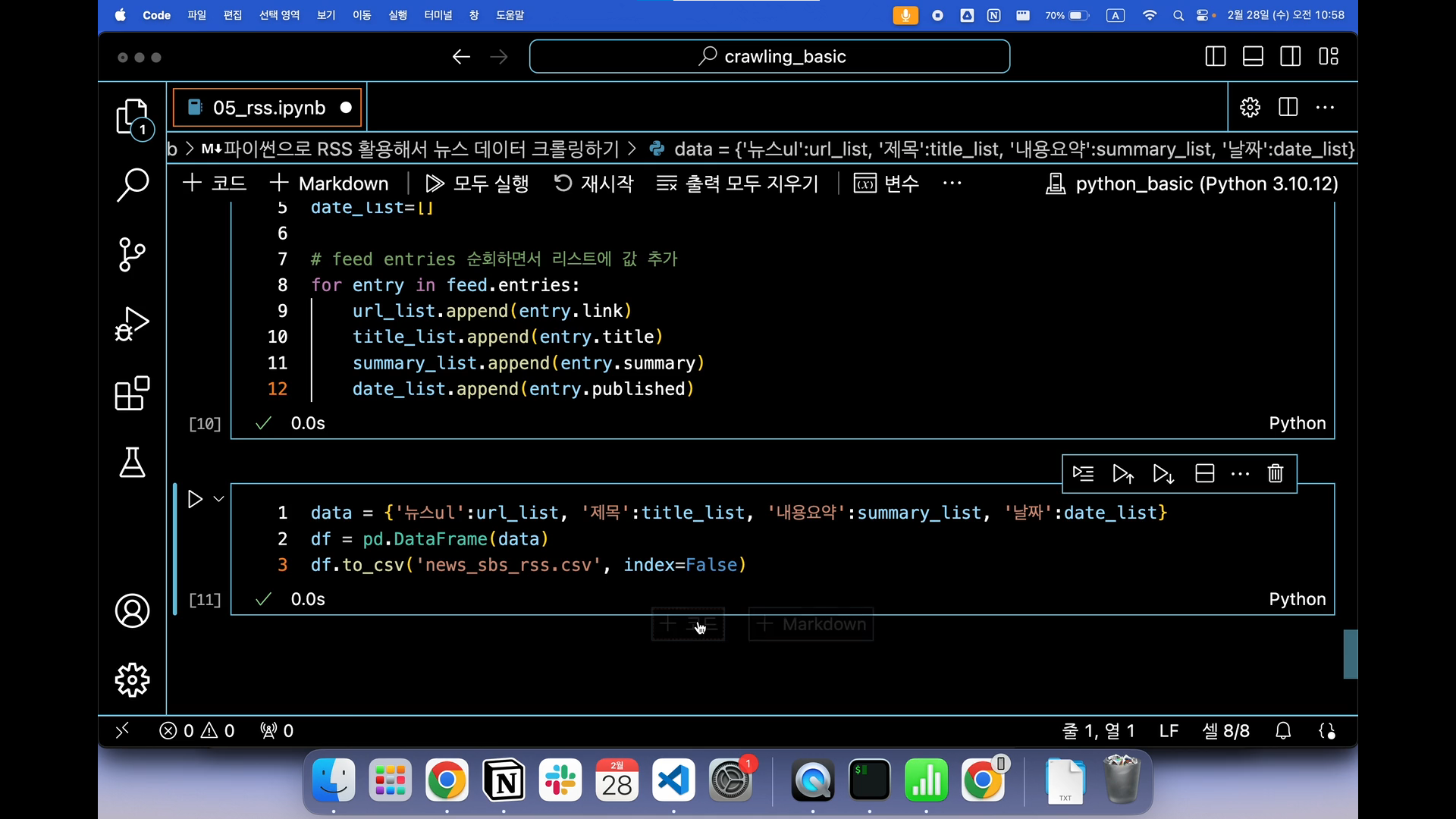
Task: Open the 터미널 menu
Action: [438, 15]
